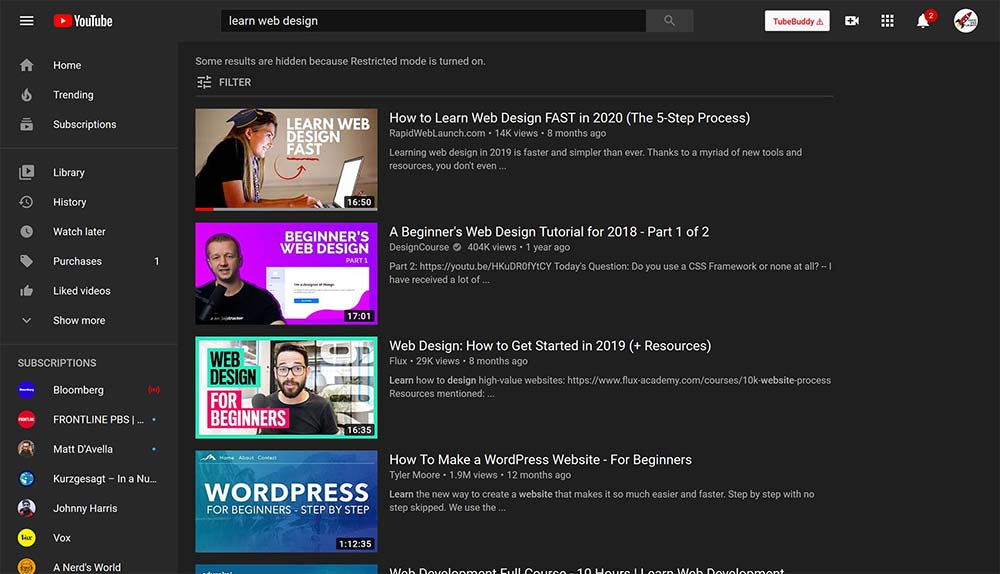Visit Flux channel link

[398, 361]
